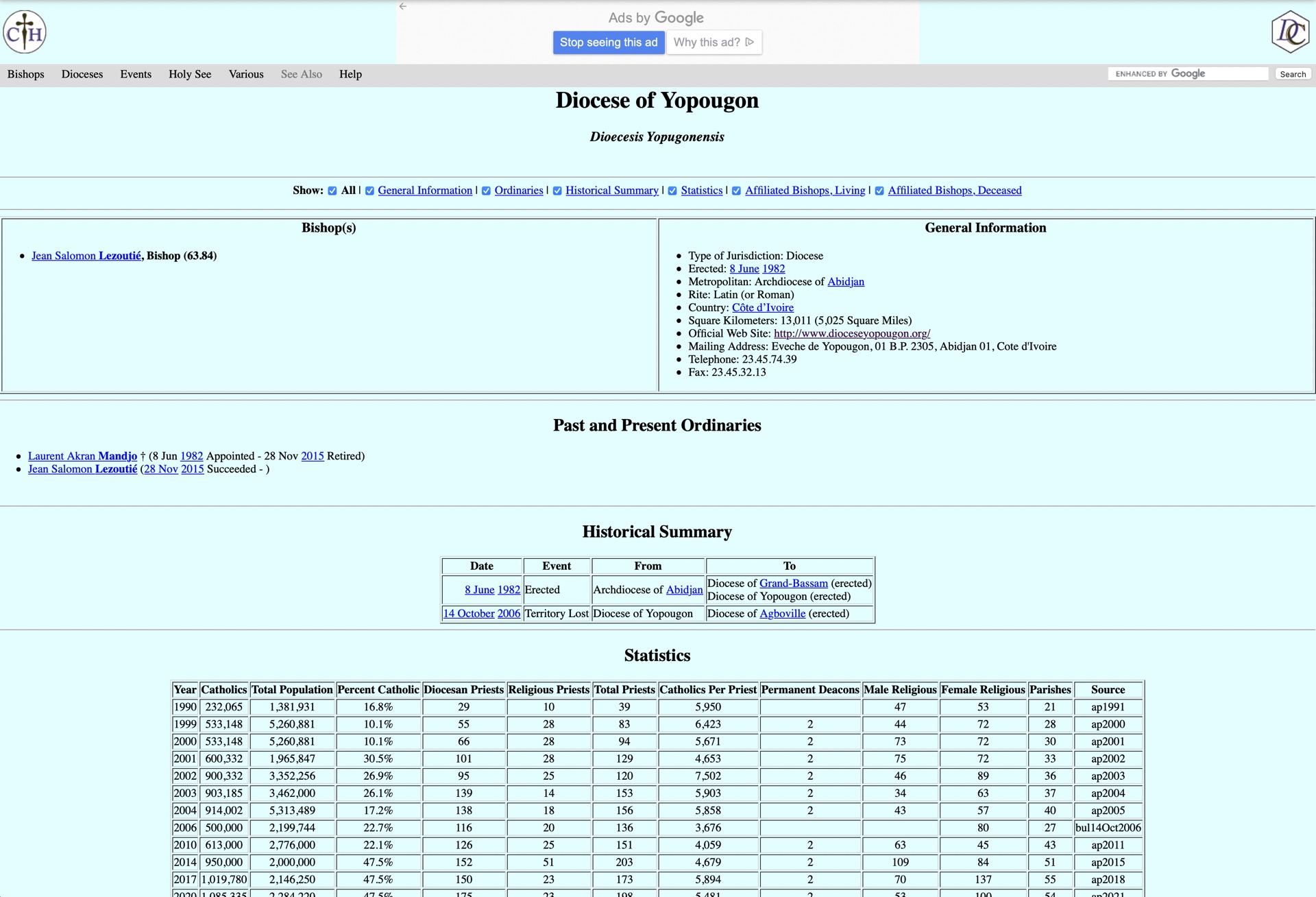Open the Bishops menu
This screenshot has height=897, width=1316.
click(x=26, y=74)
